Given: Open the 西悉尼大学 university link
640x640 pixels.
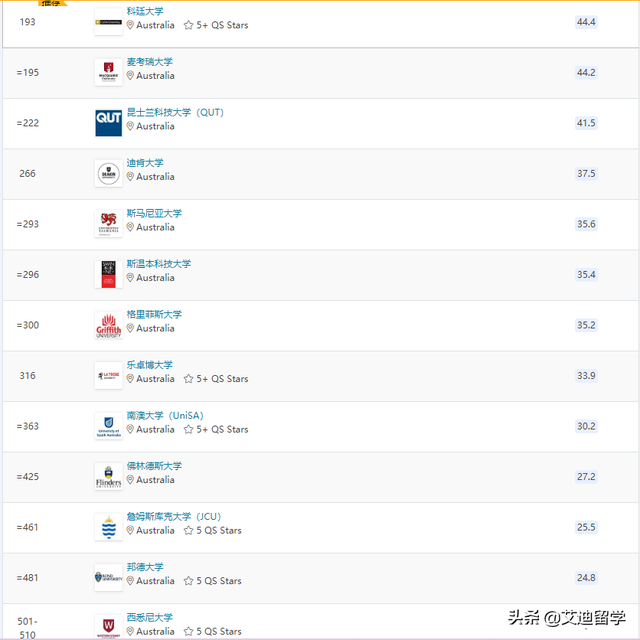Looking at the screenshot, I should (149, 618).
